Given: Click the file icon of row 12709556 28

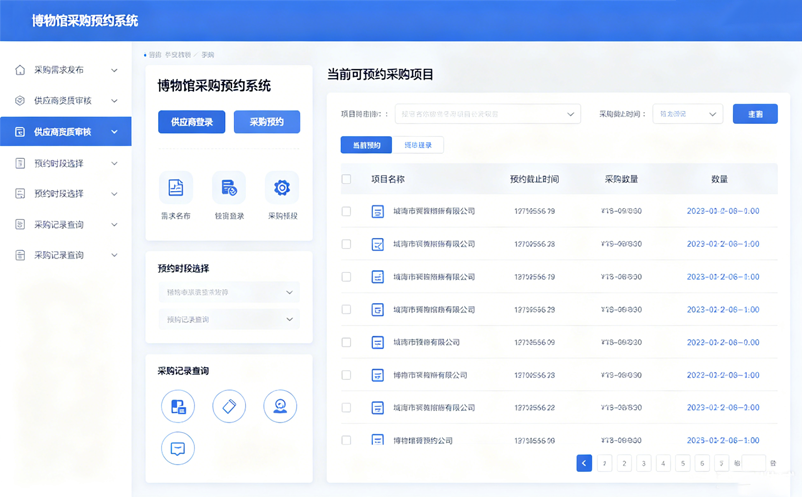Looking at the screenshot, I should (x=377, y=244).
